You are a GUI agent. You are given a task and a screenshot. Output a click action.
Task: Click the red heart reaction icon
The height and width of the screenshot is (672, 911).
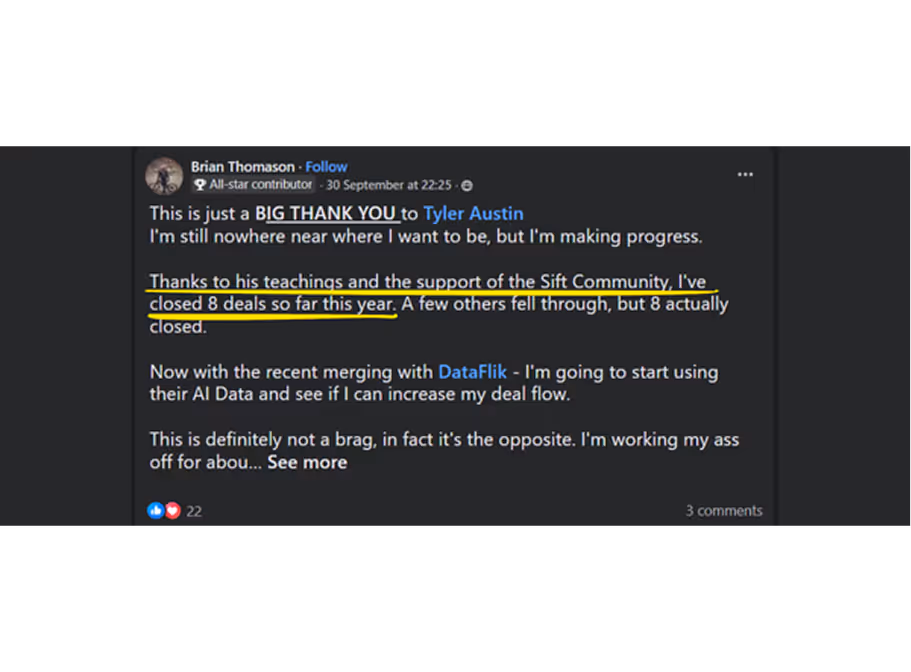click(173, 511)
